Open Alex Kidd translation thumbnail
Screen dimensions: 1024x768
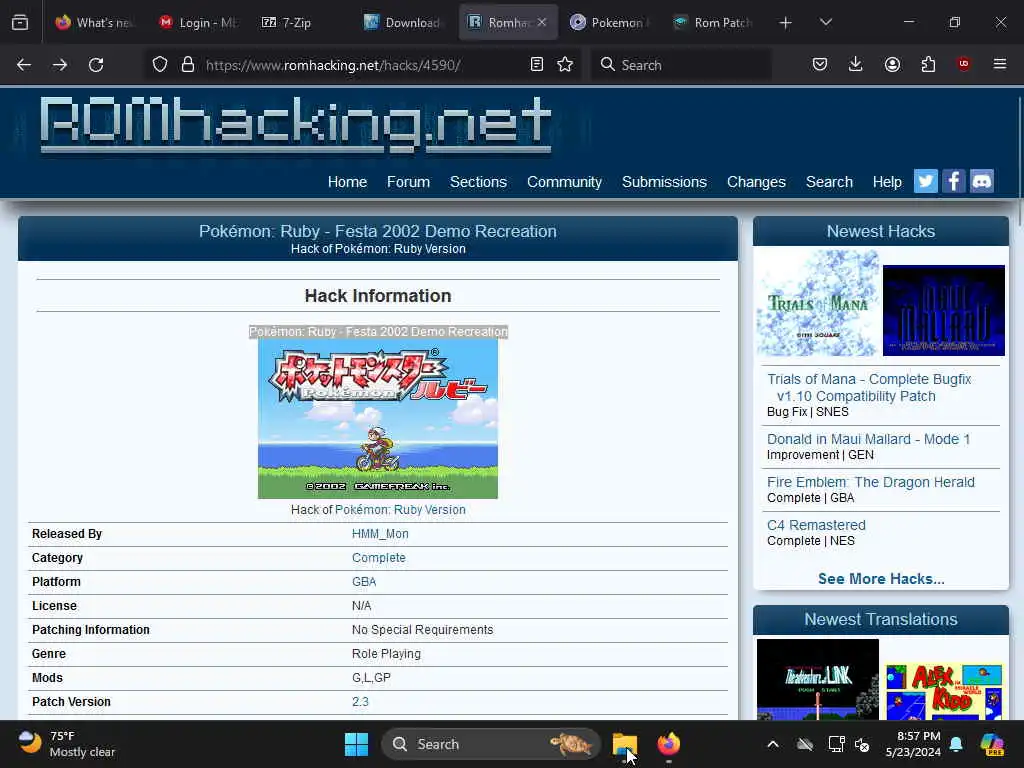pyautogui.click(x=944, y=692)
